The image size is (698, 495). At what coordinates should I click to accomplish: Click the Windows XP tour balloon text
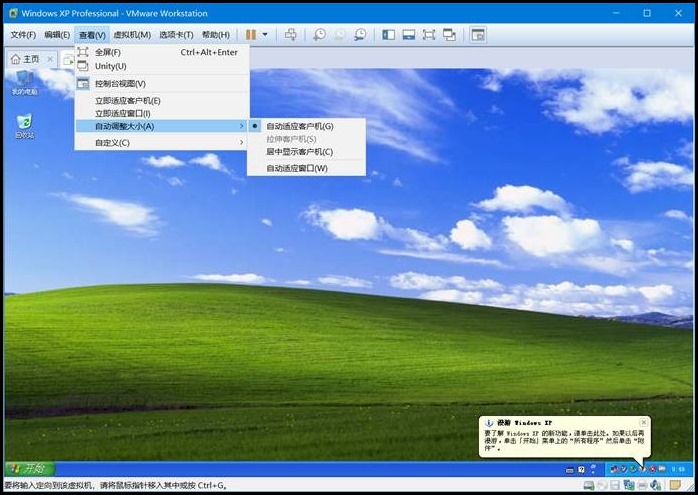pyautogui.click(x=564, y=440)
